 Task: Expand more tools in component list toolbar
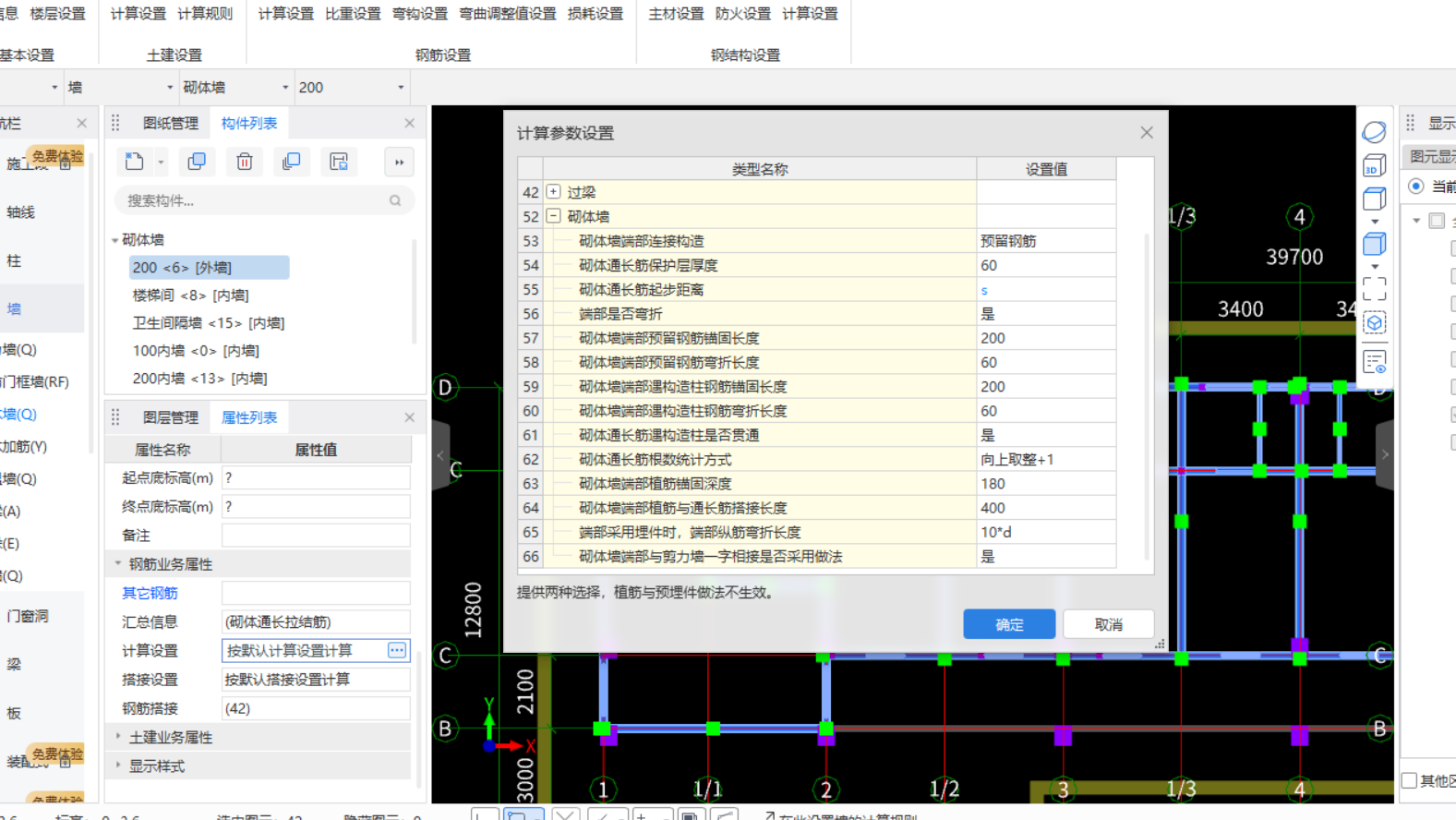click(x=399, y=163)
